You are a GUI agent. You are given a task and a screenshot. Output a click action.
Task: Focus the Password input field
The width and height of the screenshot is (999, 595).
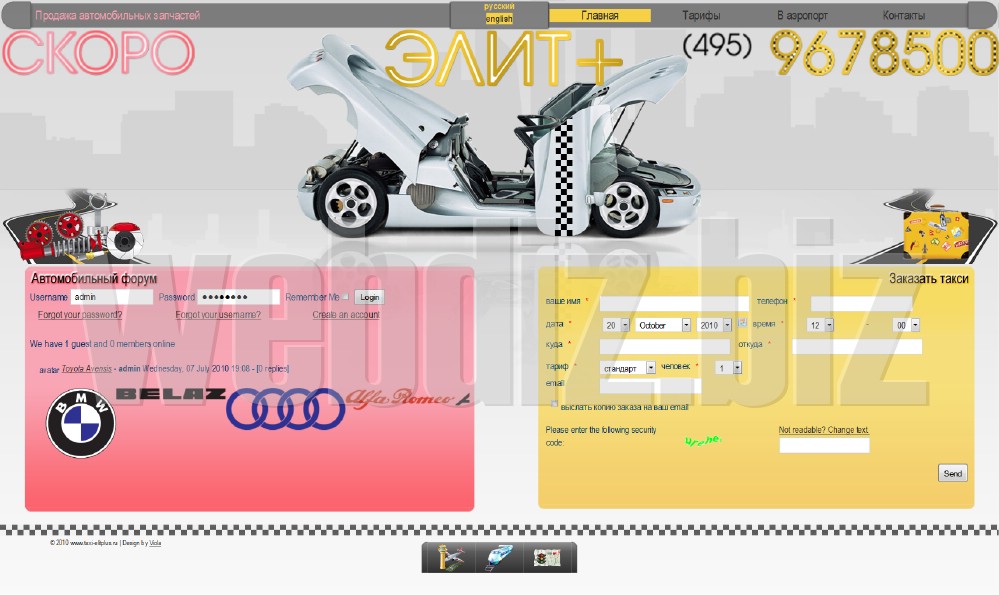pos(238,297)
